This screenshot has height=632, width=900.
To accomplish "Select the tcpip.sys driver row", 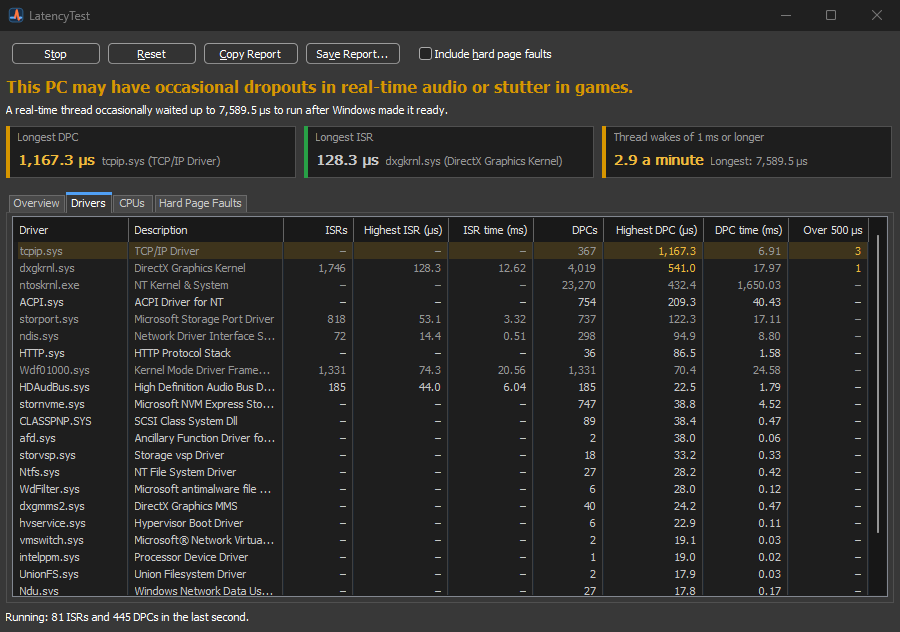I will click(x=440, y=251).
